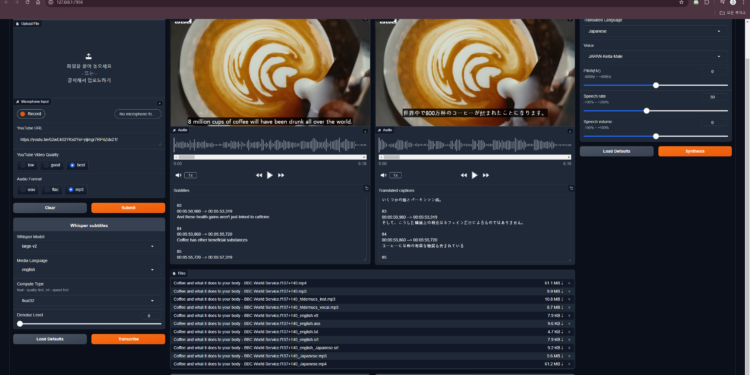Image resolution: width=750 pixels, height=375 pixels.
Task: Start microphone recording with the Record button
Action: click(31, 114)
